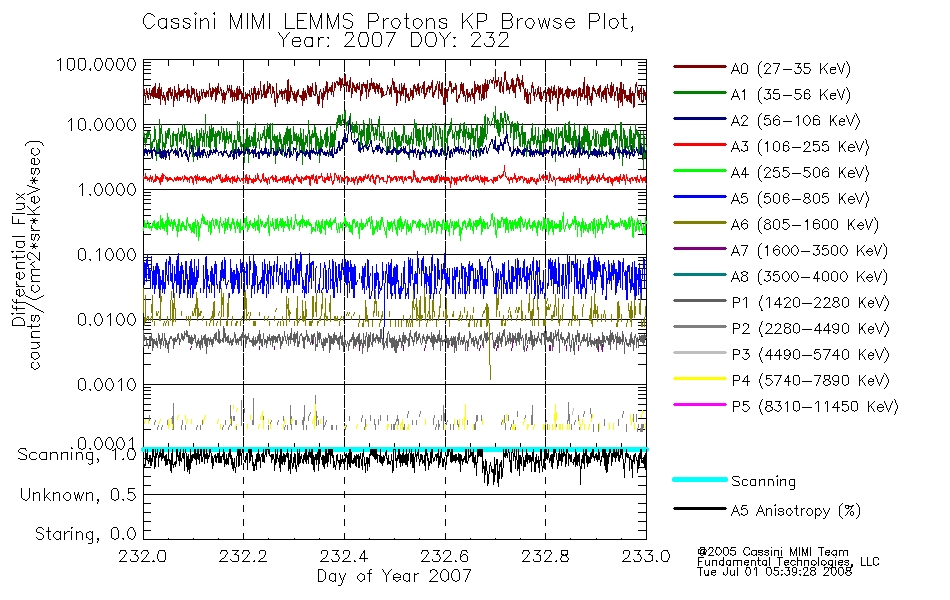Viewport: 950px width, 600px height.
Task: Click the P5 (8310-11450 KeV) legend label
Action: (x=815, y=407)
